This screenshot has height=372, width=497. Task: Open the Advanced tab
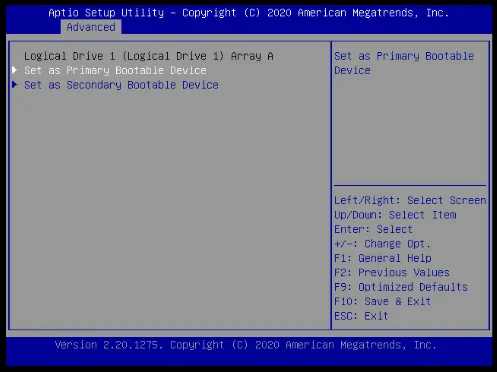[91, 27]
